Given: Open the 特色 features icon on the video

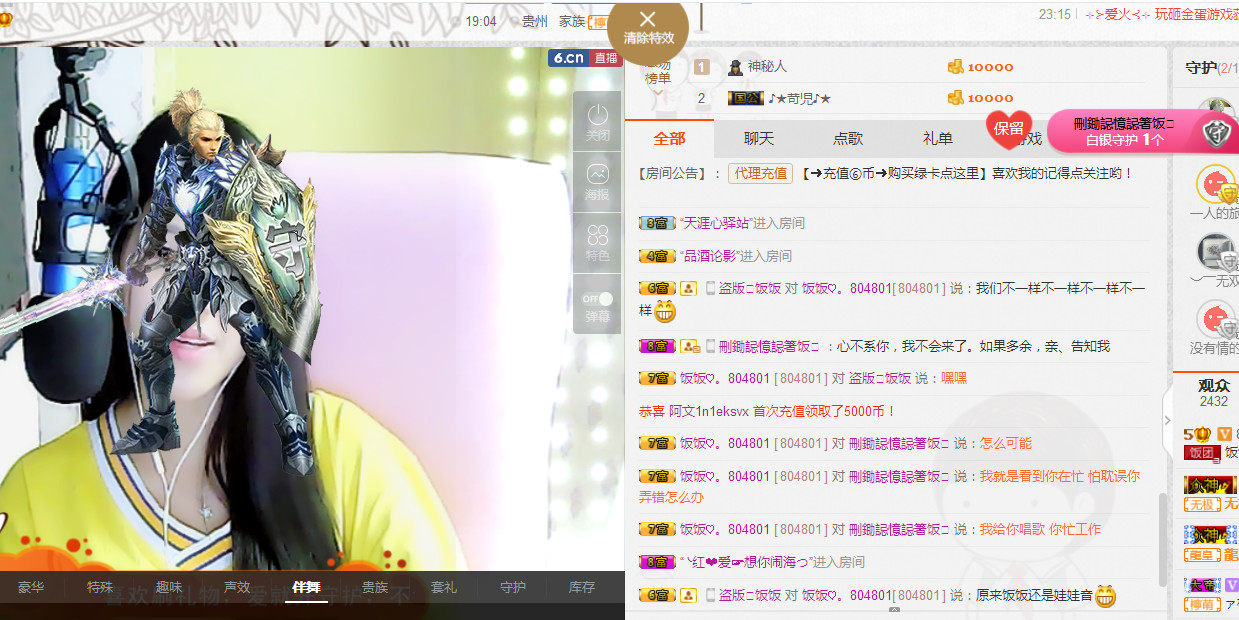Looking at the screenshot, I should pyautogui.click(x=598, y=243).
